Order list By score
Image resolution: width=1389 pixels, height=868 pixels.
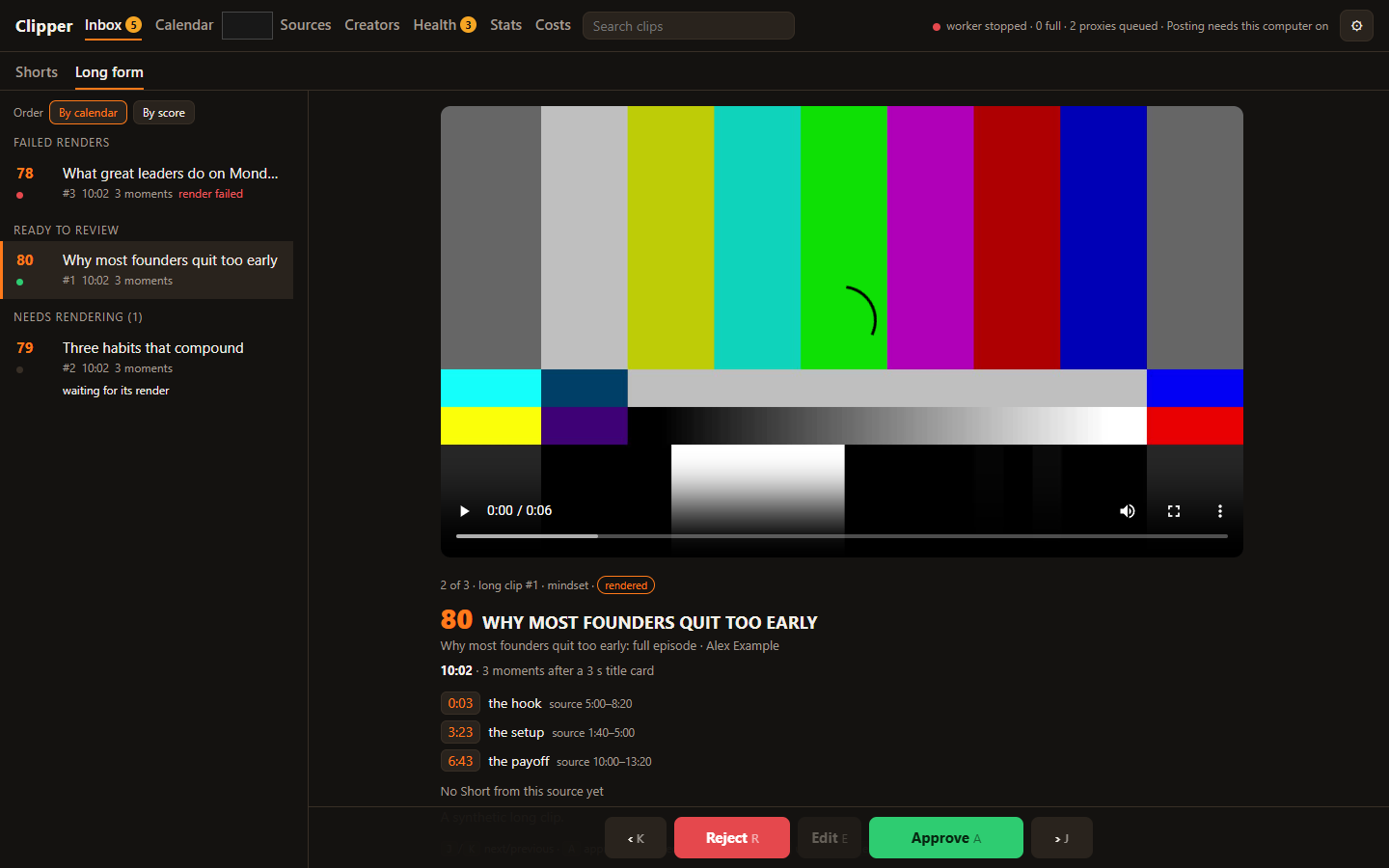[164, 113]
